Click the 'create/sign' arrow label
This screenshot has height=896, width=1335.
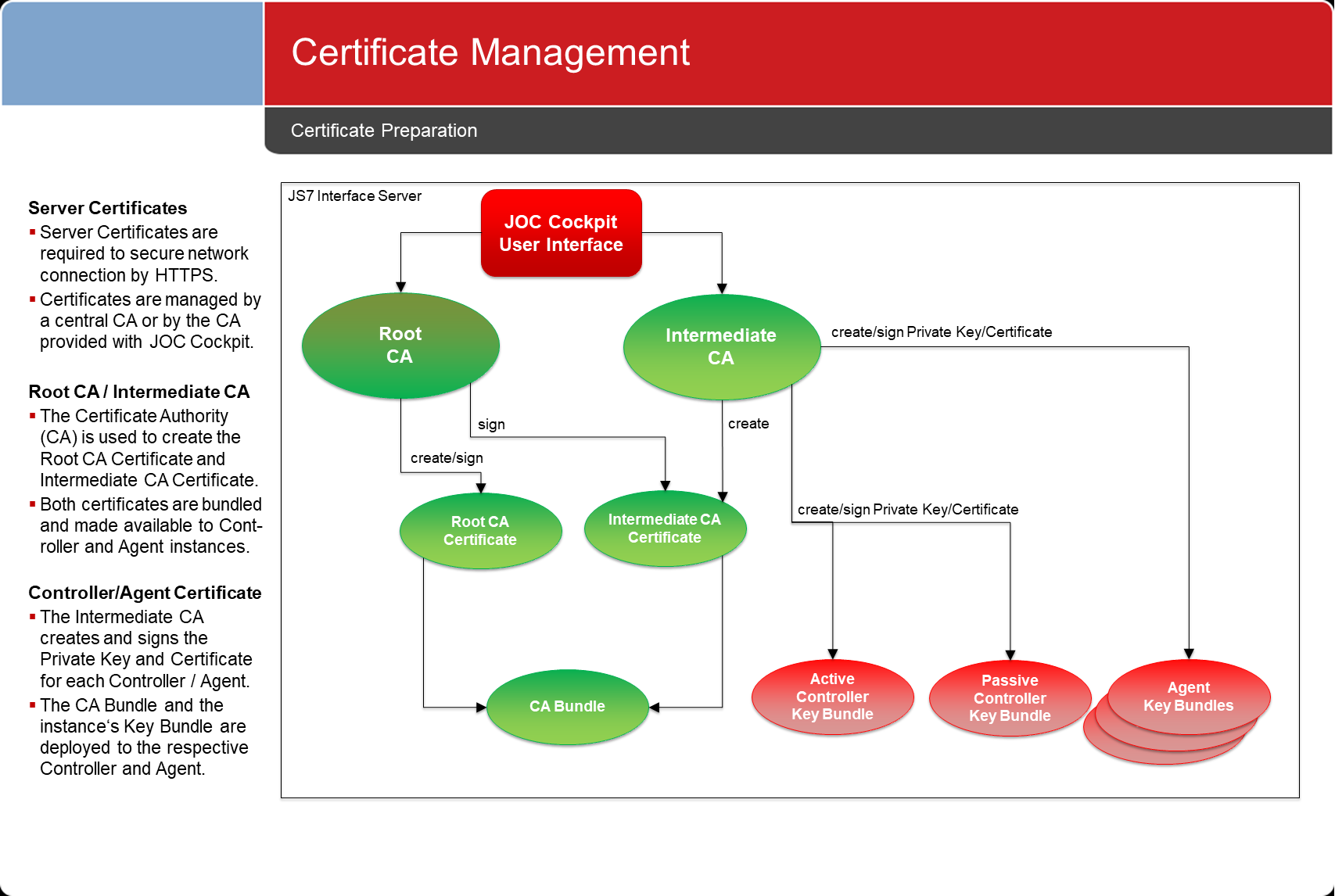447,458
